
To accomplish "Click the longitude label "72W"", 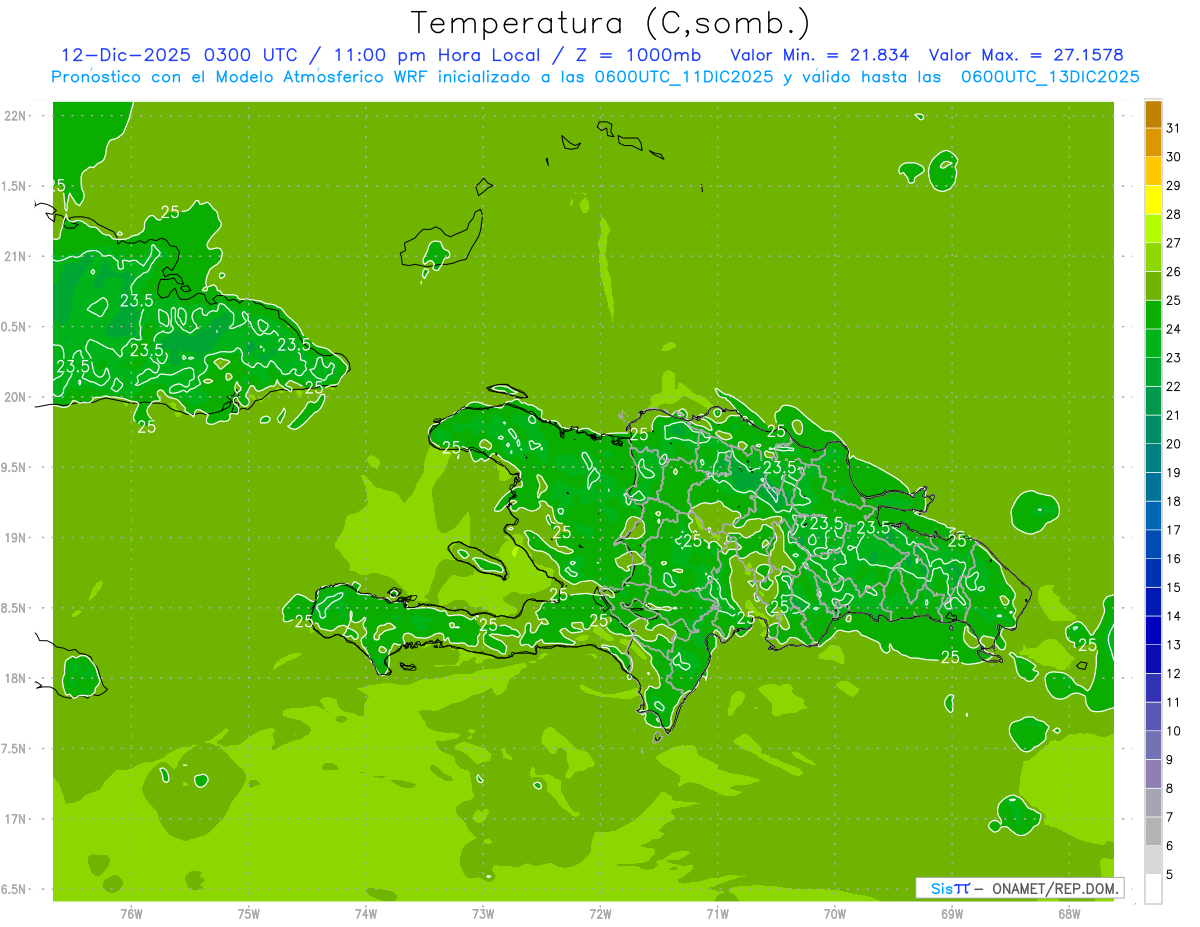I will (x=600, y=914).
